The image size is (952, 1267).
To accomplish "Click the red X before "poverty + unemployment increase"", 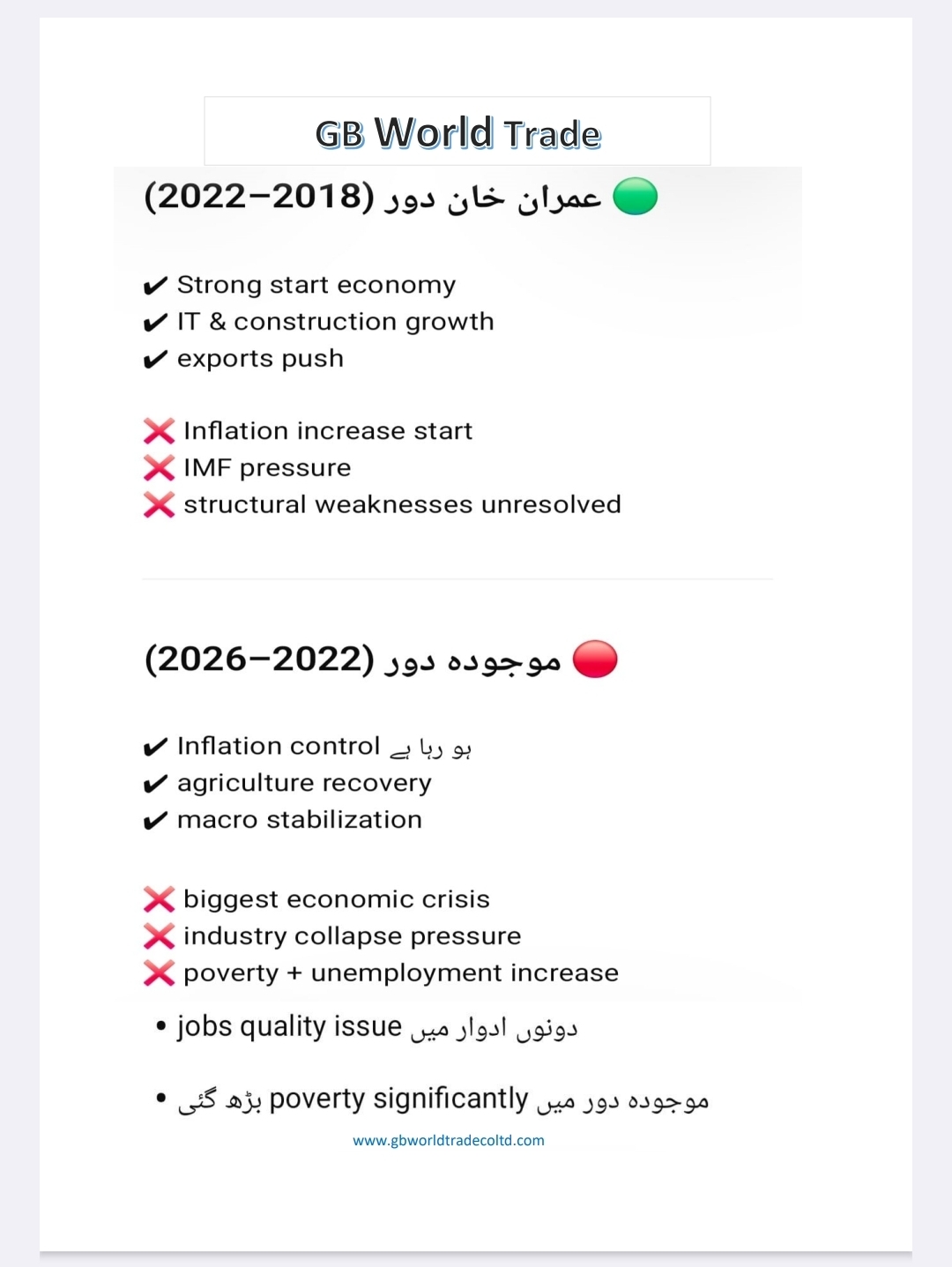I will pyautogui.click(x=159, y=973).
